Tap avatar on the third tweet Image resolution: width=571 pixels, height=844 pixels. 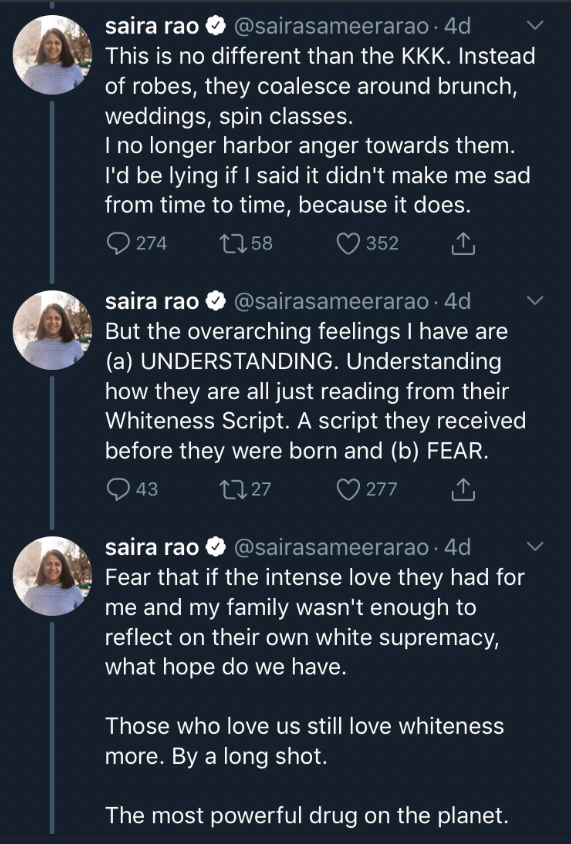point(53,576)
